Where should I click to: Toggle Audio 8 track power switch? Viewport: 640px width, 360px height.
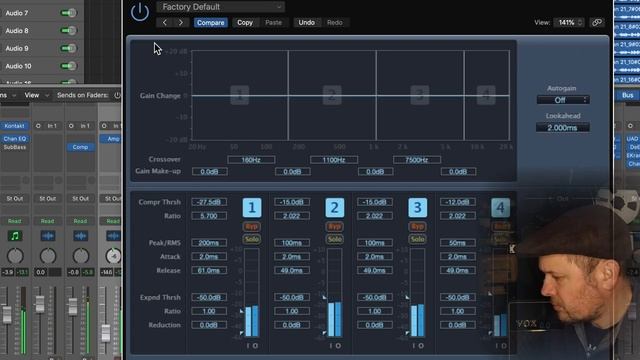coord(68,31)
